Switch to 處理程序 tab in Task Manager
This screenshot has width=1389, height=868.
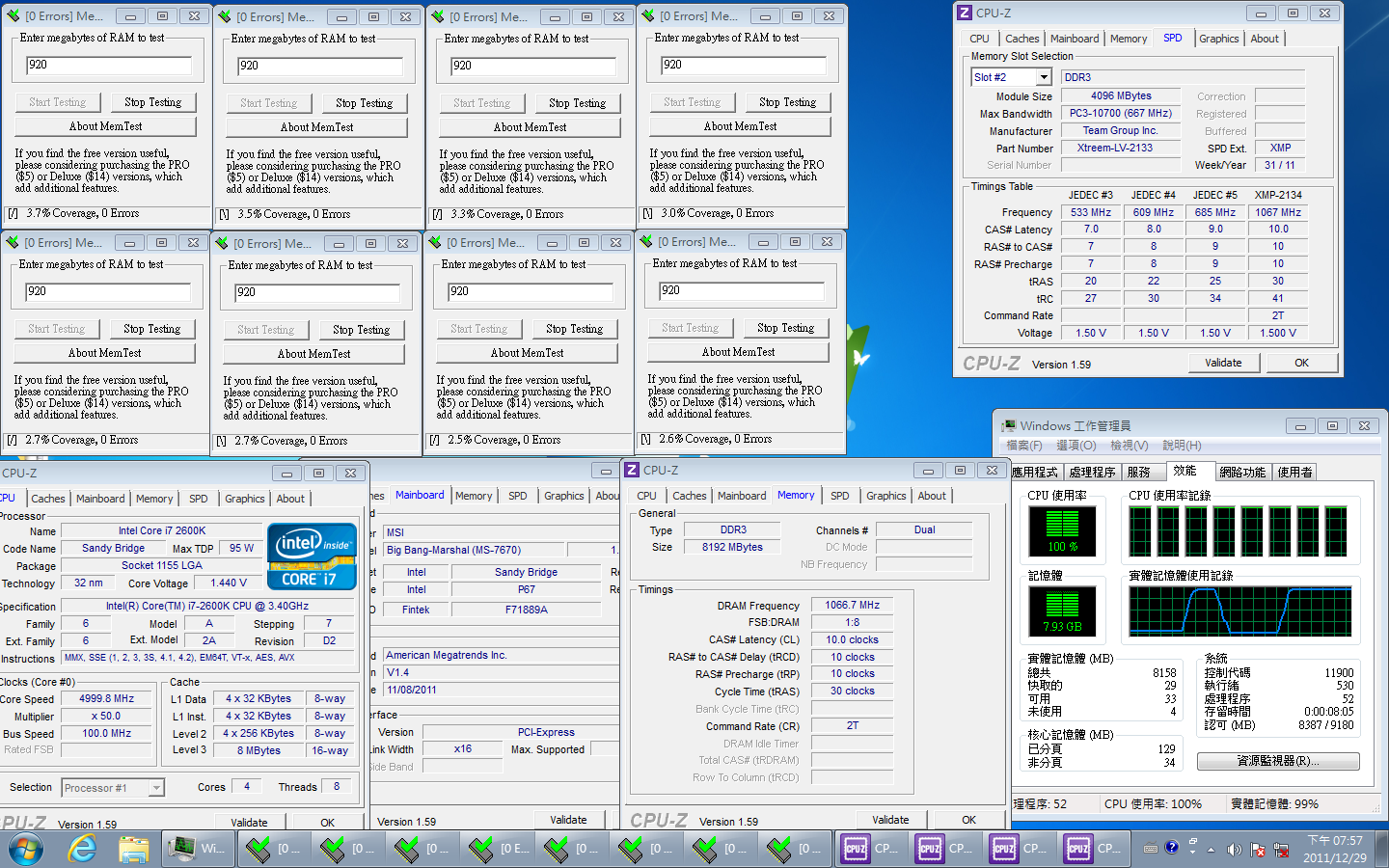click(1093, 472)
